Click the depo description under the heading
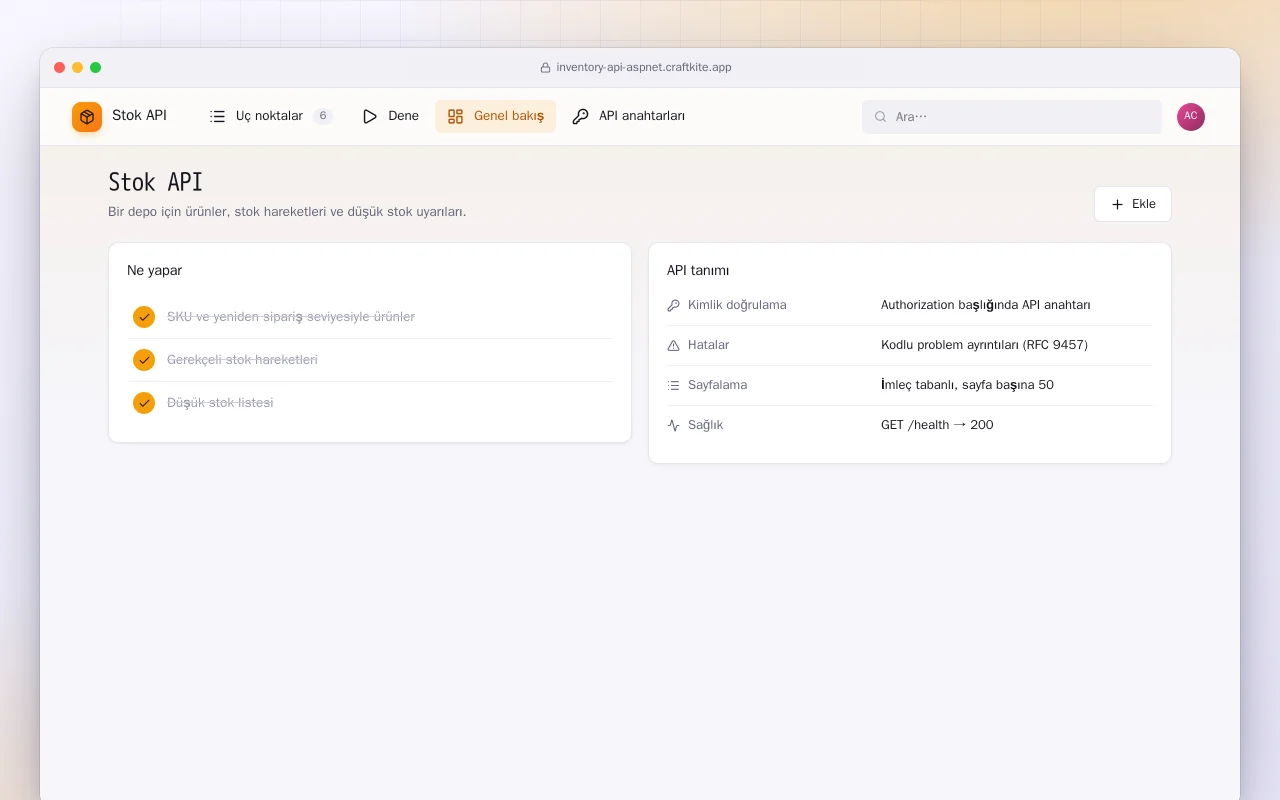The image size is (1280, 800). click(287, 212)
